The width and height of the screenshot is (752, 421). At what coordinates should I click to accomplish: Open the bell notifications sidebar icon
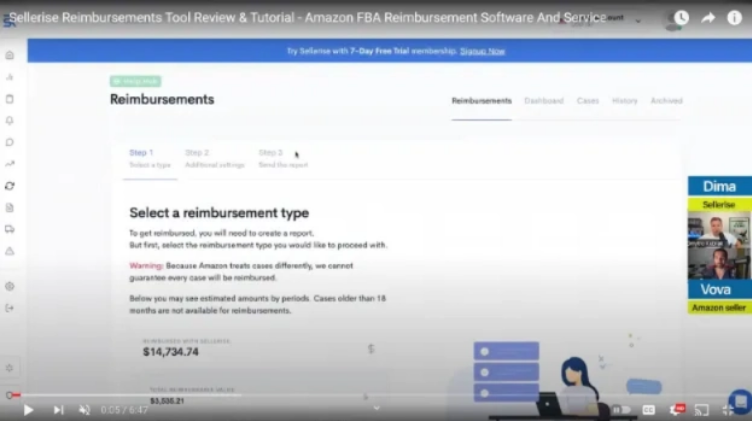(x=10, y=120)
